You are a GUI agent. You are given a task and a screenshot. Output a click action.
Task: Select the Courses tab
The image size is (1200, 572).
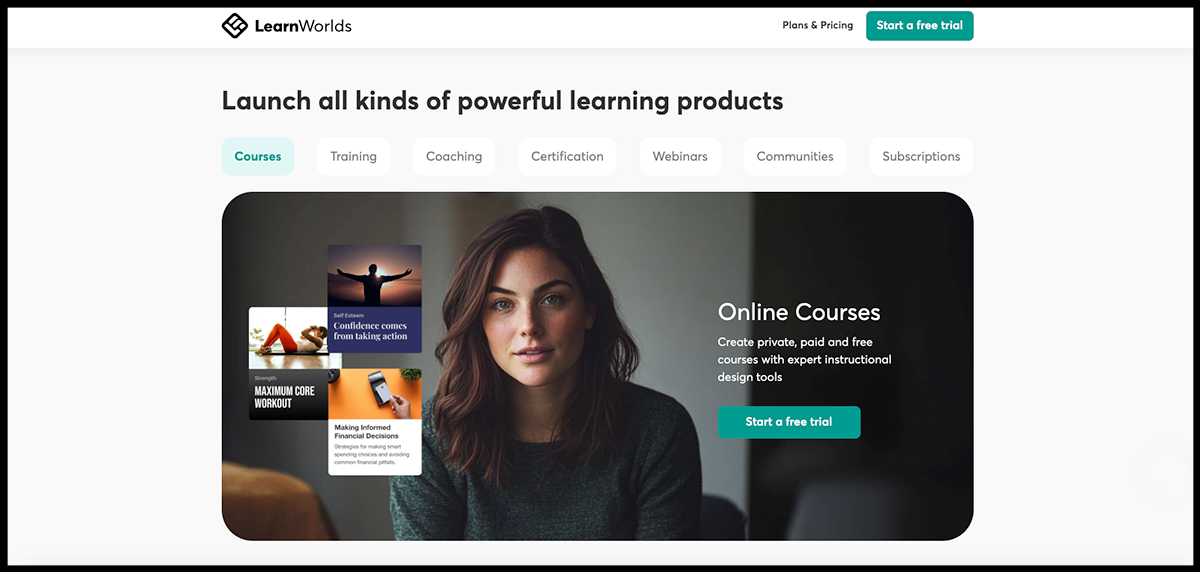258,156
